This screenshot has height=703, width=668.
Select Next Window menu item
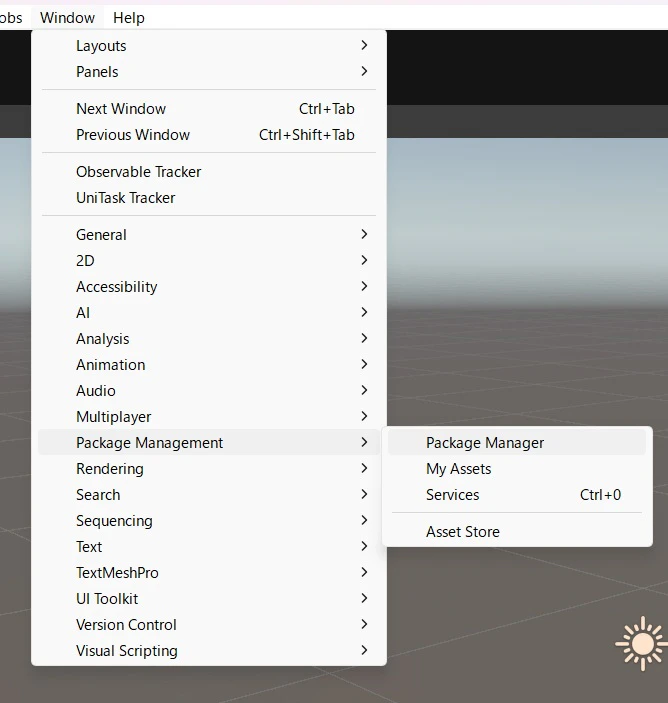[209, 108]
